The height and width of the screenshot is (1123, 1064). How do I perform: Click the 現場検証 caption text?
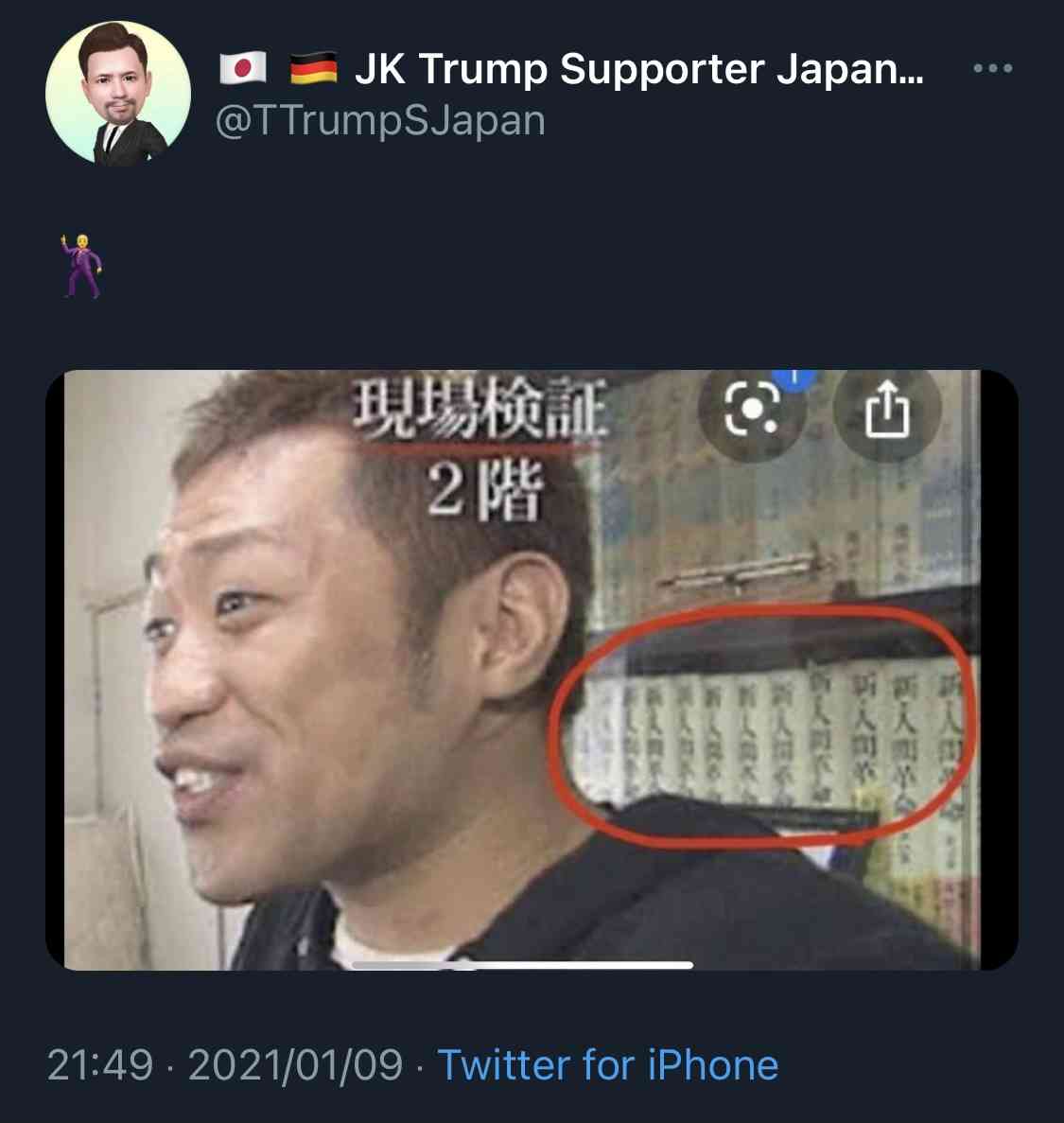point(480,408)
